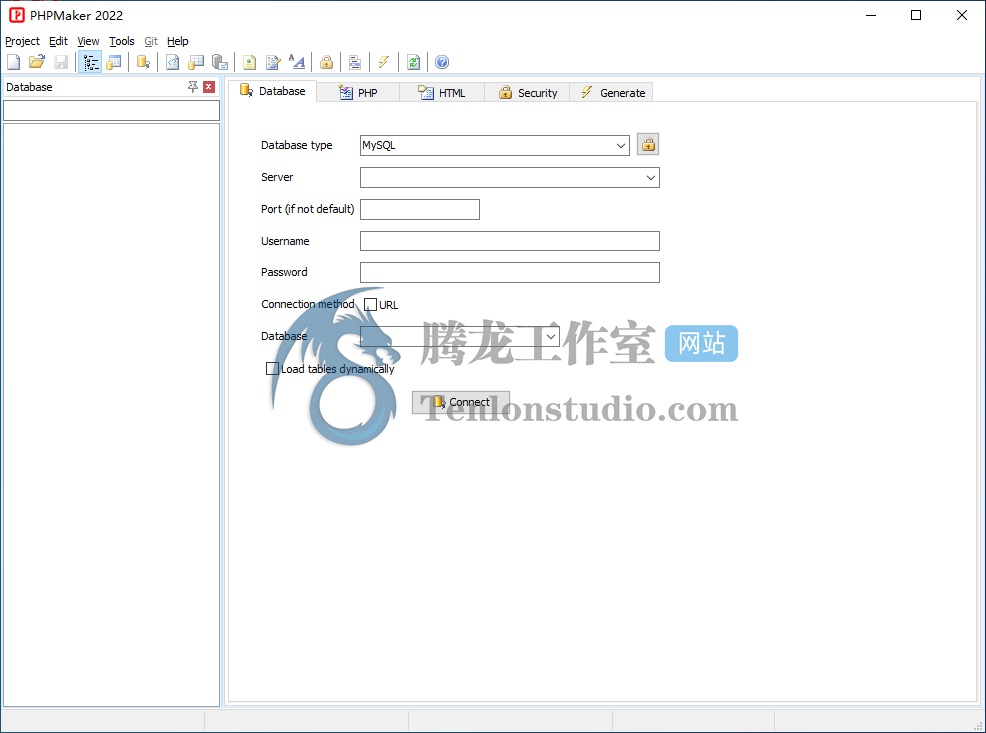Image resolution: width=986 pixels, height=733 pixels.
Task: Click the table grid with database toolbar icon
Action: (x=196, y=62)
